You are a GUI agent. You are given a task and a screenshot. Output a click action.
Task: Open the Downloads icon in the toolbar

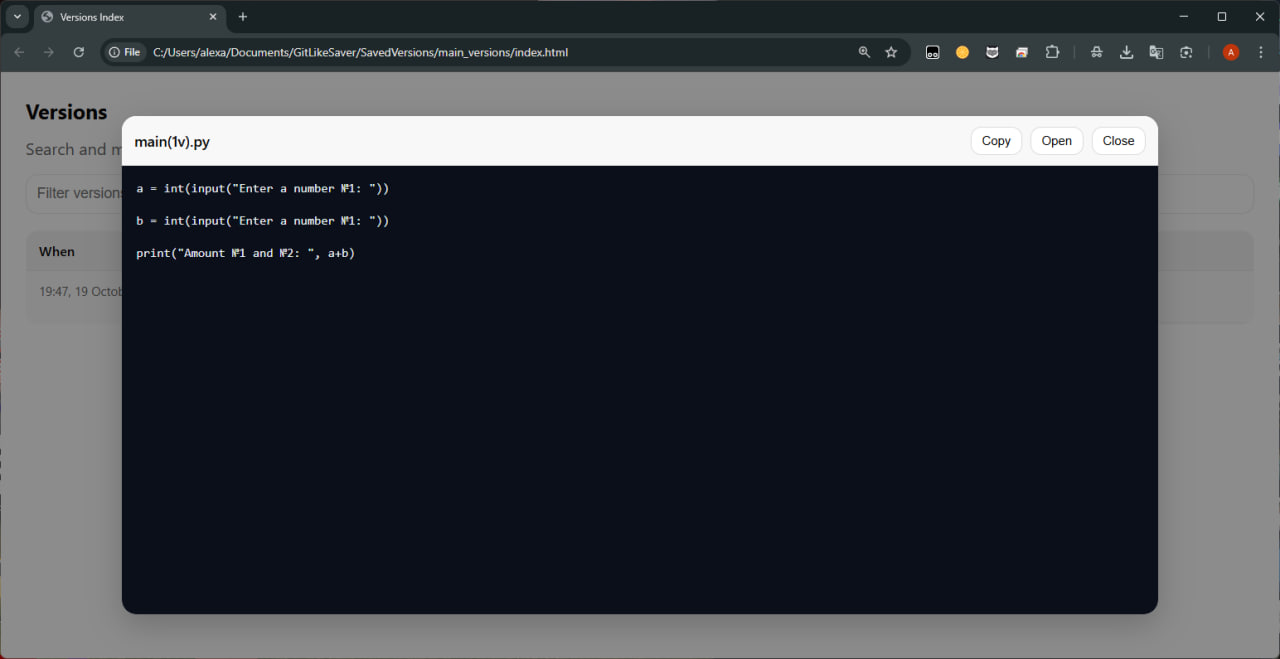click(1126, 52)
